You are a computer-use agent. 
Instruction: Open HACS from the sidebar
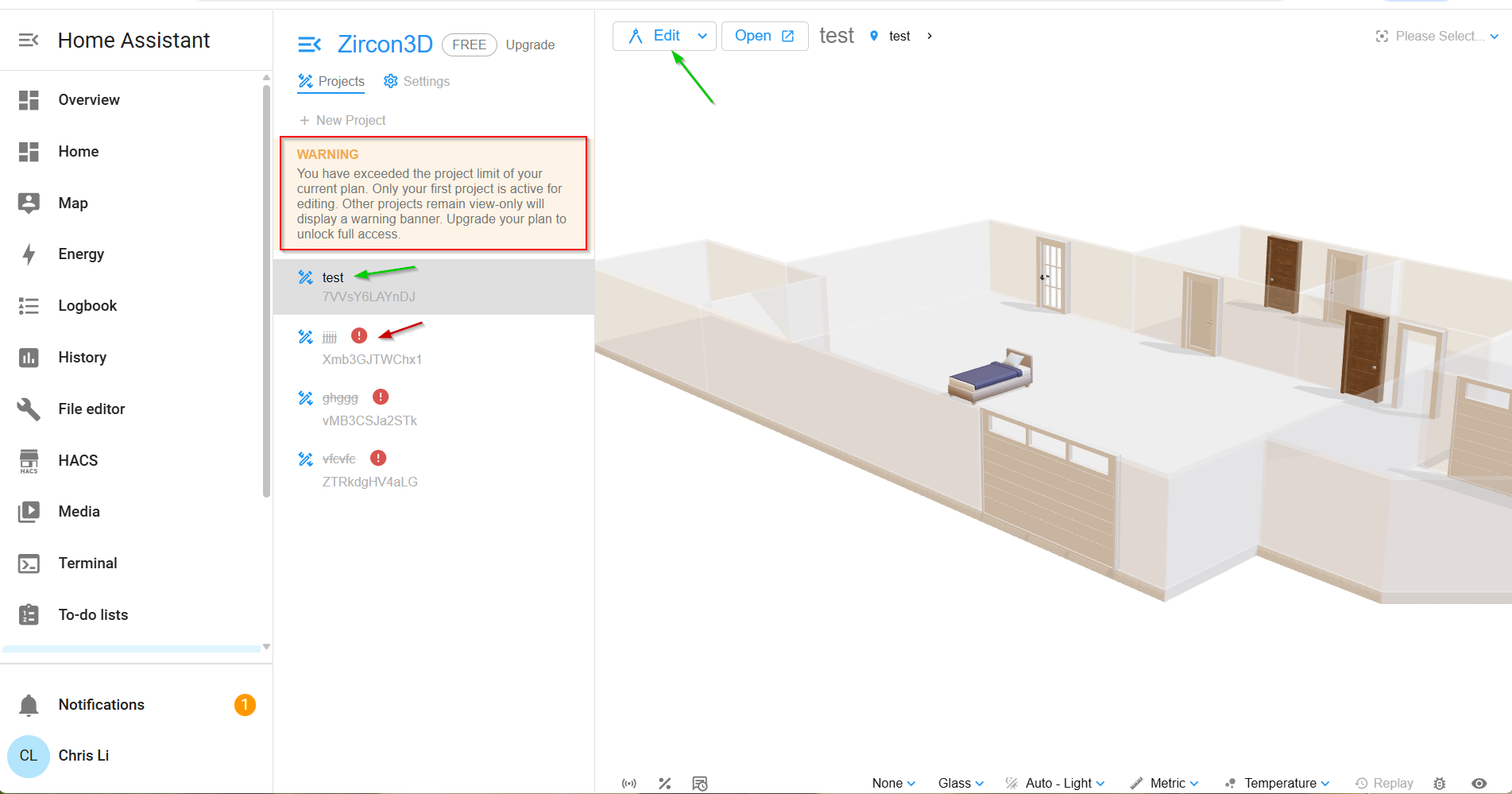tap(78, 461)
